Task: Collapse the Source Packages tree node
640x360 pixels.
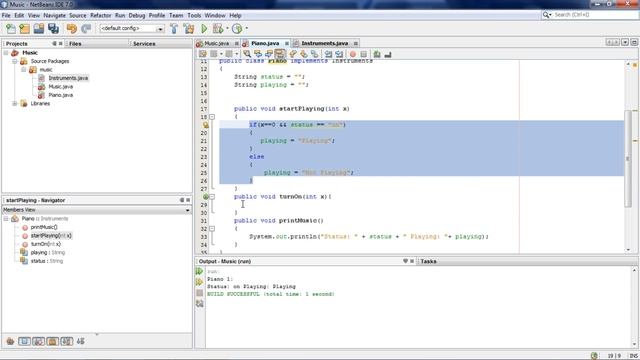Action: (x=15, y=61)
